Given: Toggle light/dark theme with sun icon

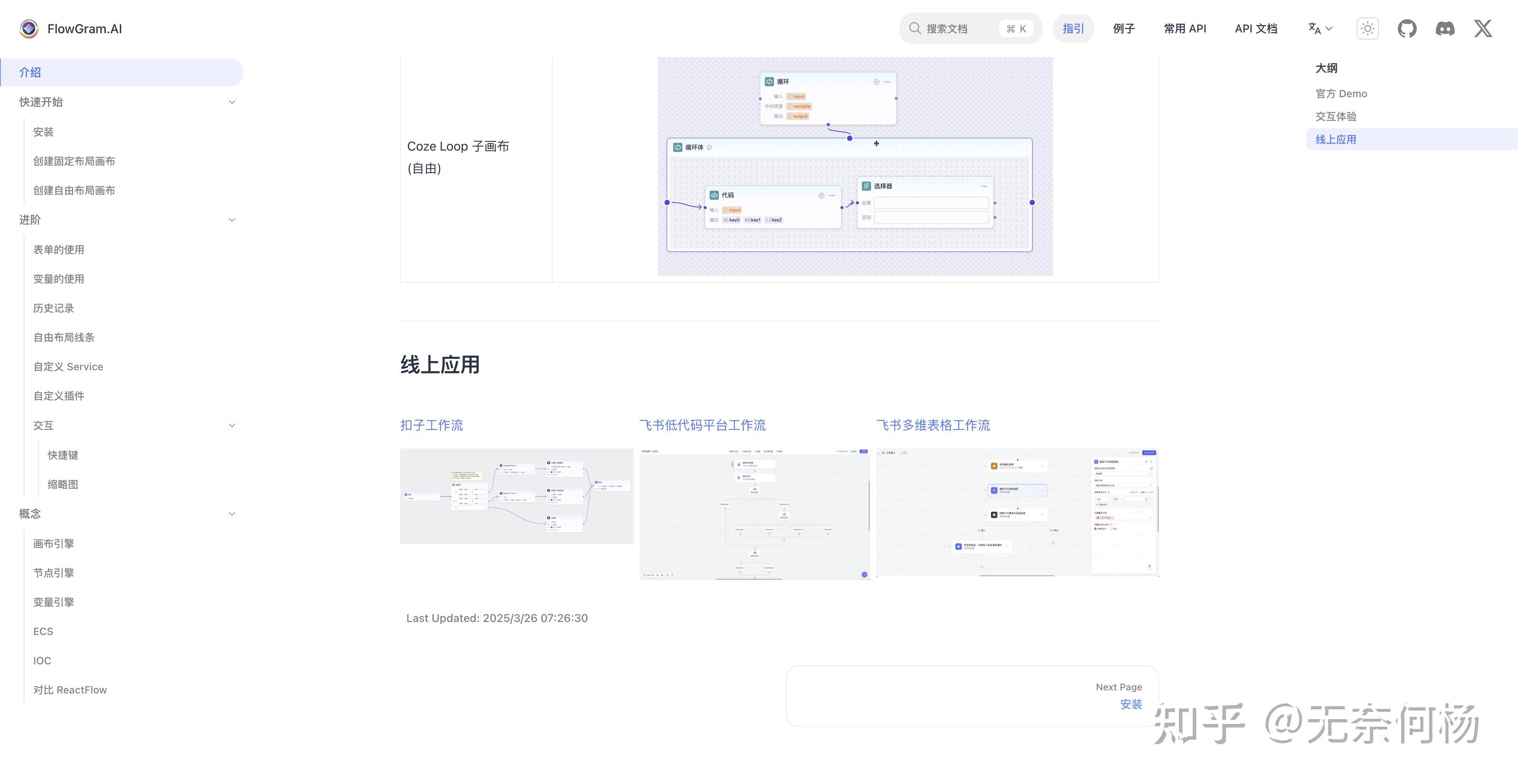Looking at the screenshot, I should coord(1367,28).
